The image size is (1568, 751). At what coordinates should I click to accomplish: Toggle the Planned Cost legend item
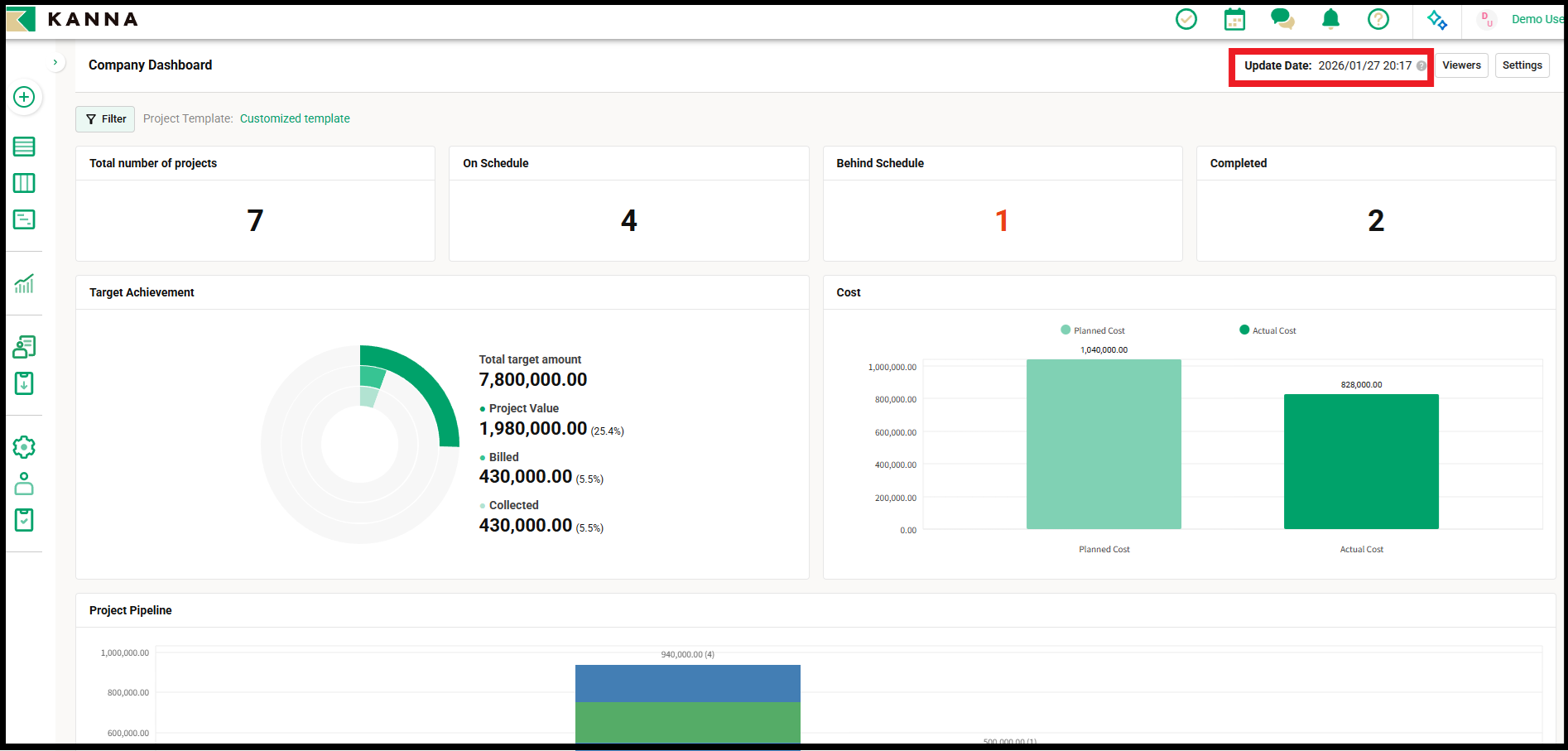[1093, 330]
